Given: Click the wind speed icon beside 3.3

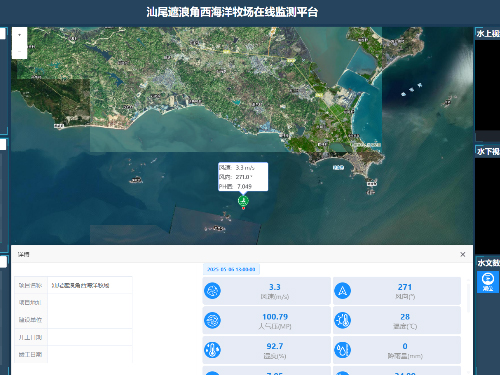Looking at the screenshot, I should 212,291.
